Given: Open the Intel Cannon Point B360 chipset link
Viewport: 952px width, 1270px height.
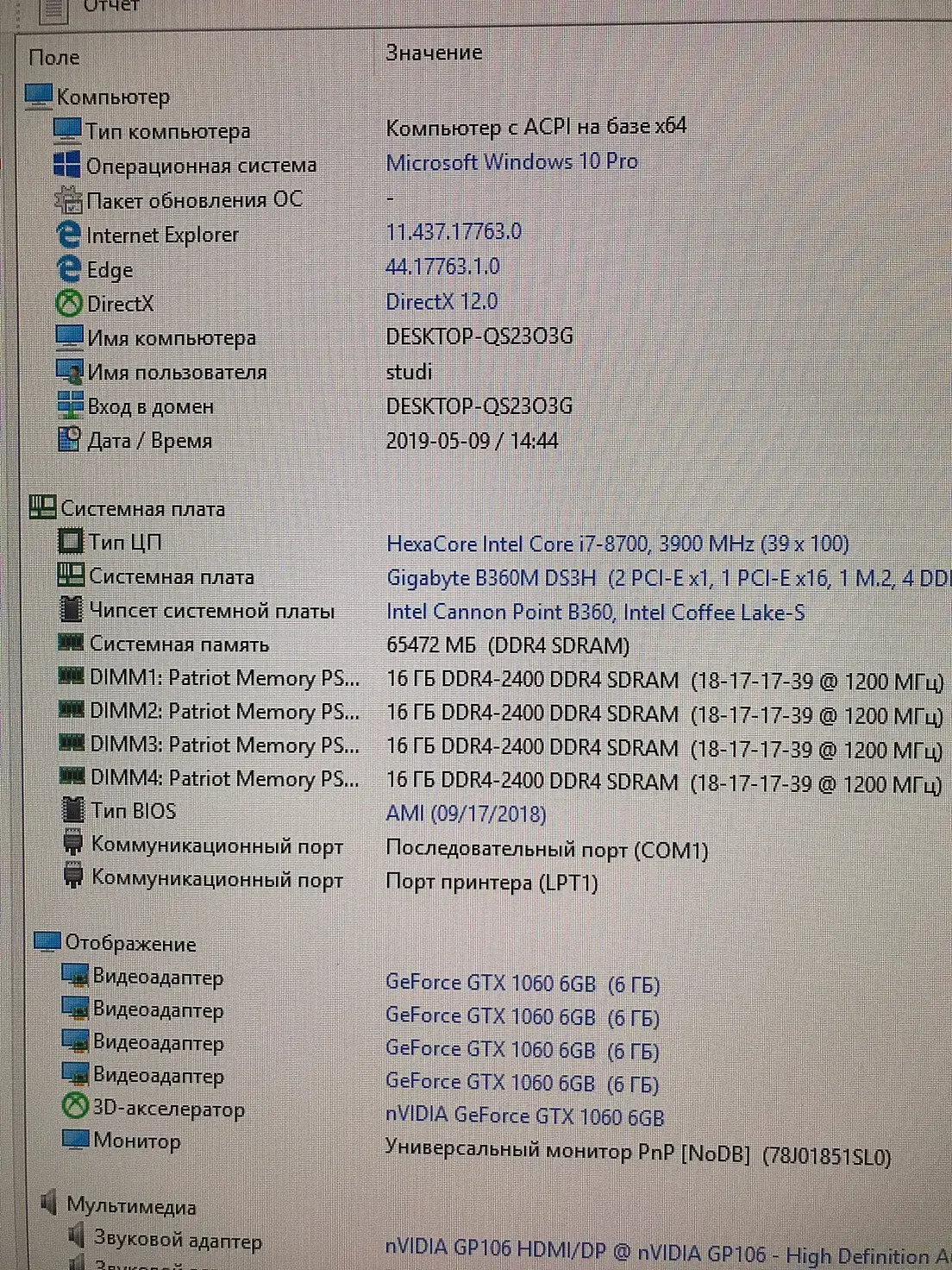Looking at the screenshot, I should click(595, 612).
